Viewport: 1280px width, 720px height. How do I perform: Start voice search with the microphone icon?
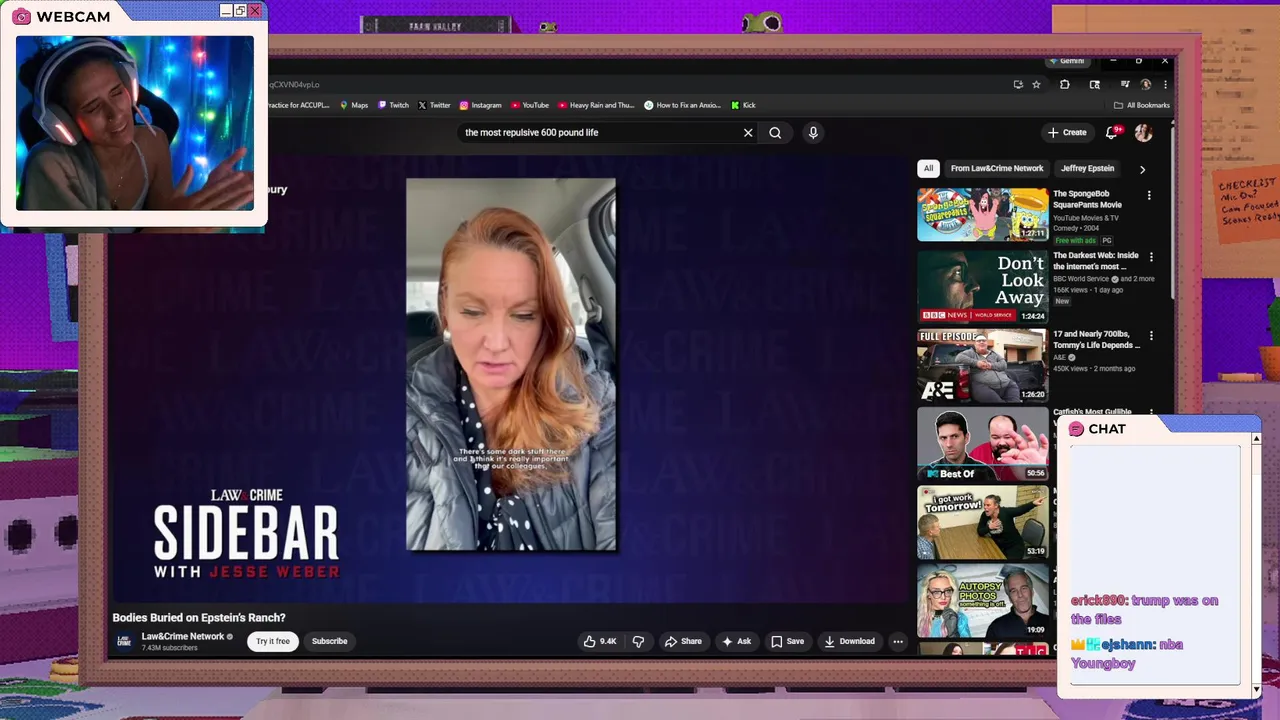[x=813, y=132]
